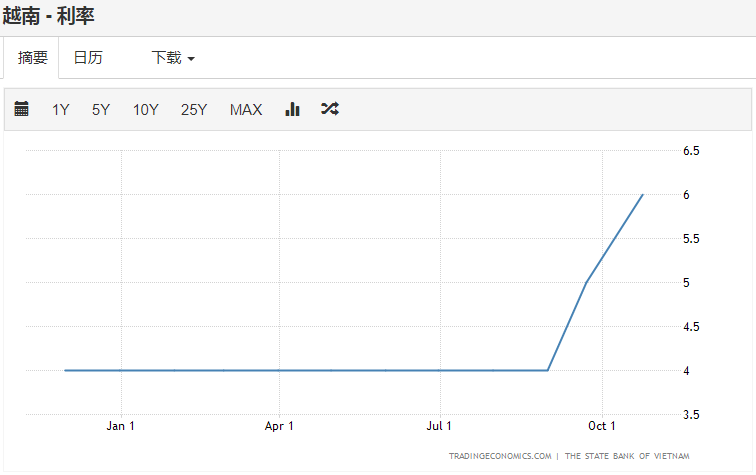Select the 10Y time range
This screenshot has width=756, height=475.
(146, 109)
